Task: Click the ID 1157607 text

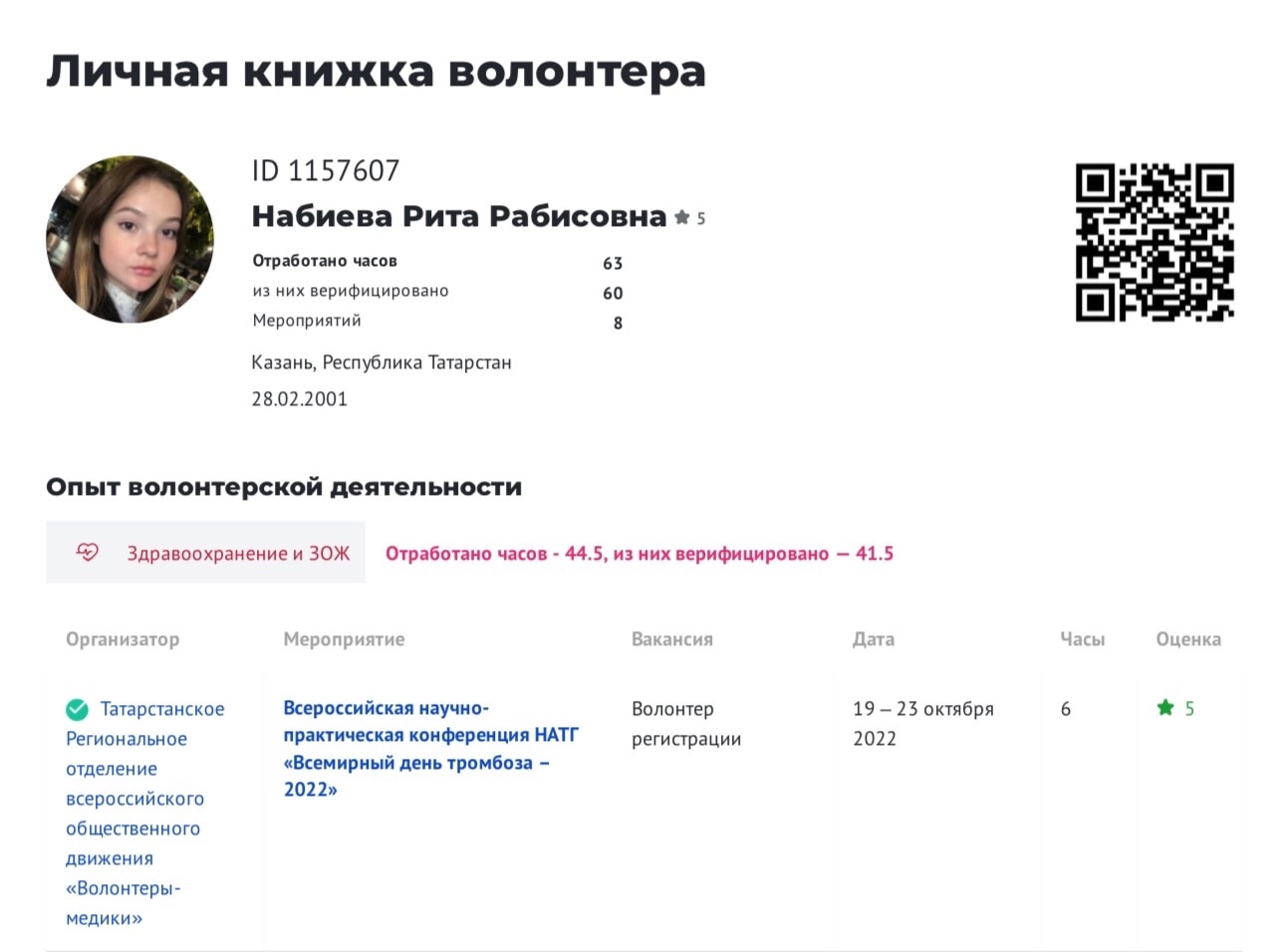Action: point(325,171)
